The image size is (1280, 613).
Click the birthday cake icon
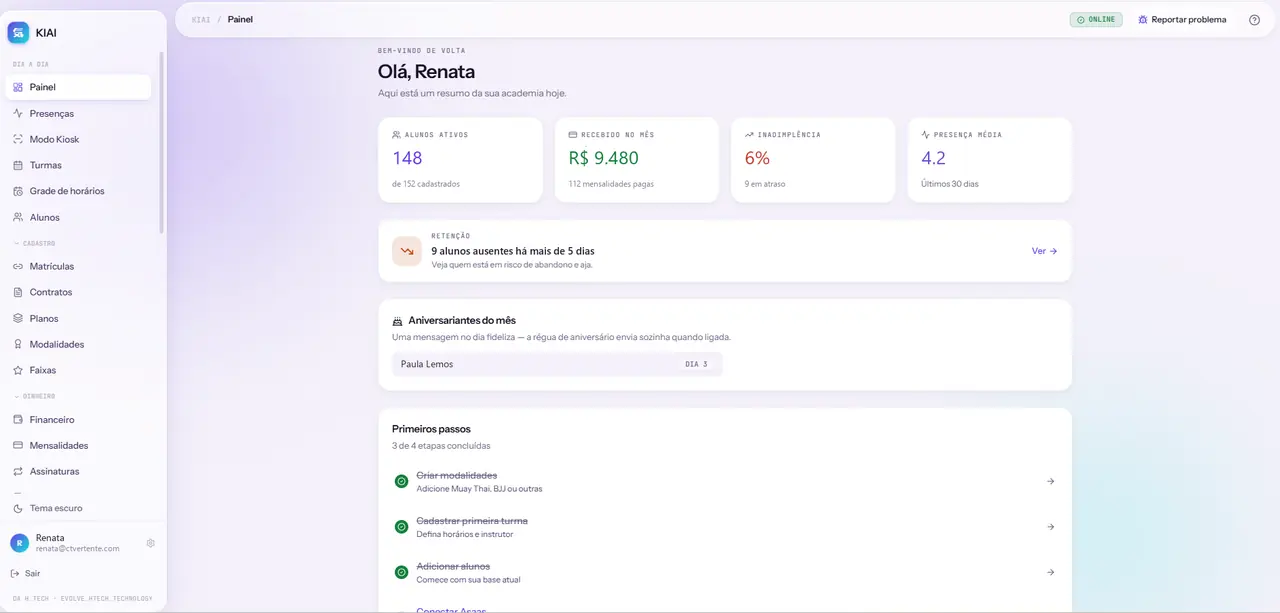coord(398,321)
